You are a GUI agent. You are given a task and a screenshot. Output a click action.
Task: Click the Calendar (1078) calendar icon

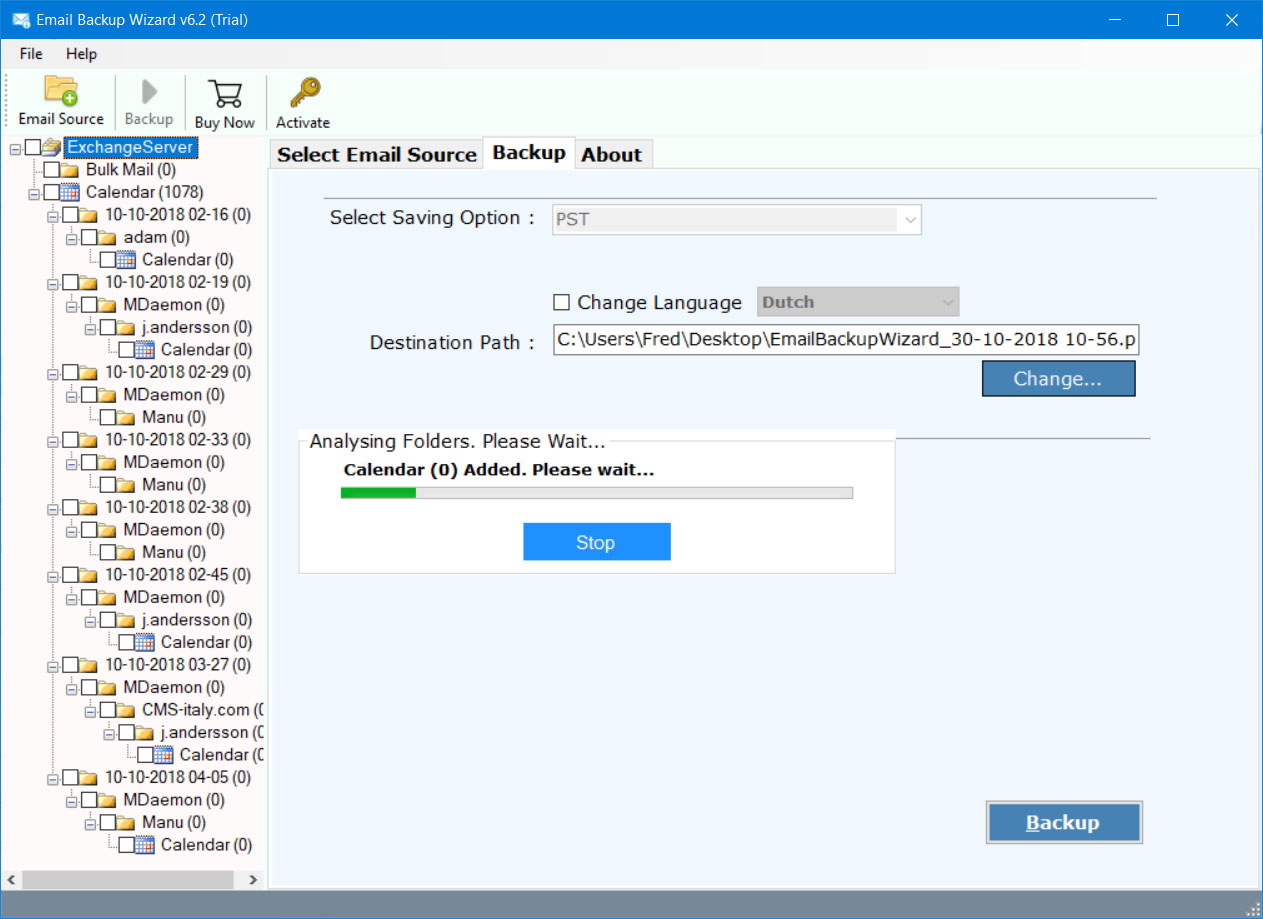(x=70, y=192)
